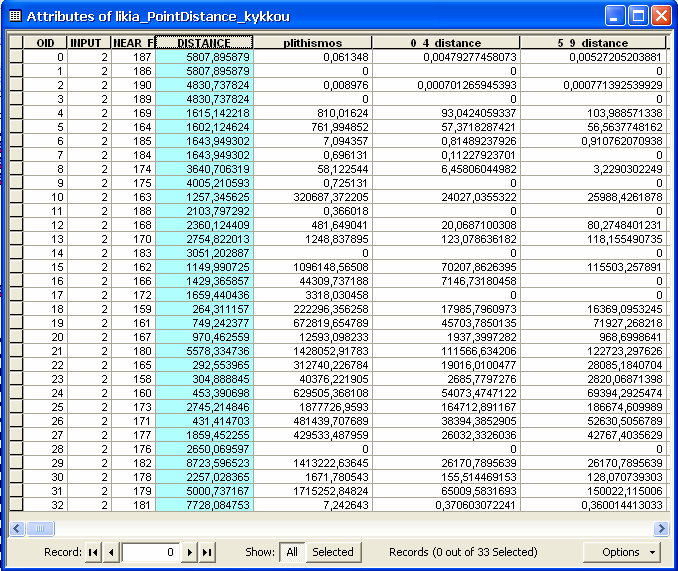Click the 5_9_distance column header
The image size is (678, 571).
(593, 43)
